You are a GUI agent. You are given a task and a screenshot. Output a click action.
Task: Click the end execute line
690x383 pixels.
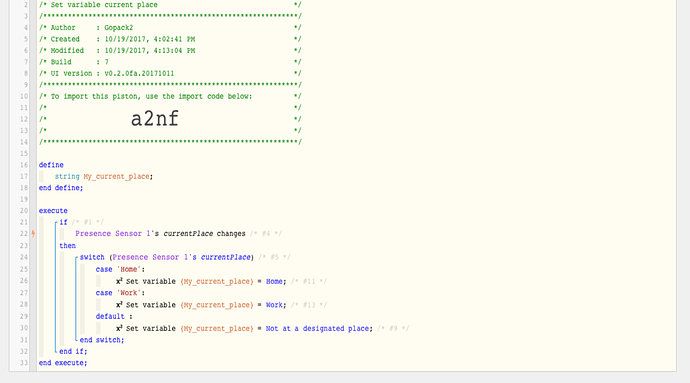click(x=63, y=363)
